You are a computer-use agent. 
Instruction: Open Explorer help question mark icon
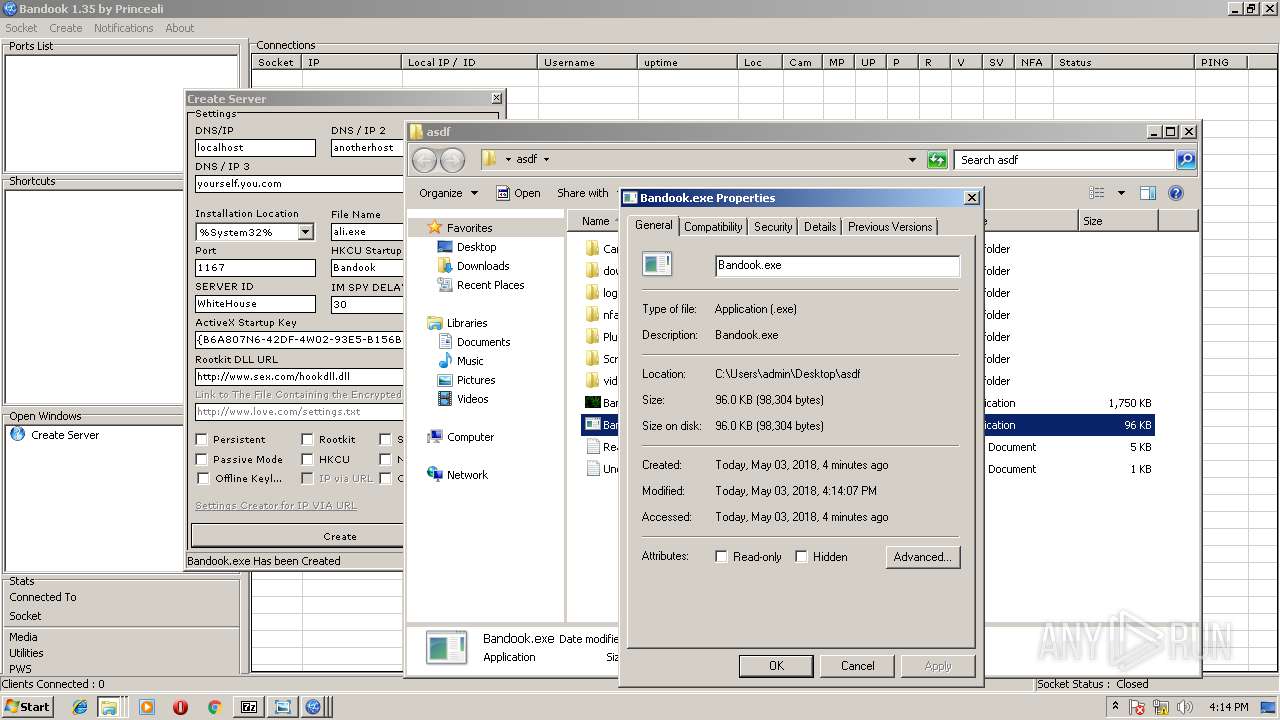pyautogui.click(x=1176, y=193)
